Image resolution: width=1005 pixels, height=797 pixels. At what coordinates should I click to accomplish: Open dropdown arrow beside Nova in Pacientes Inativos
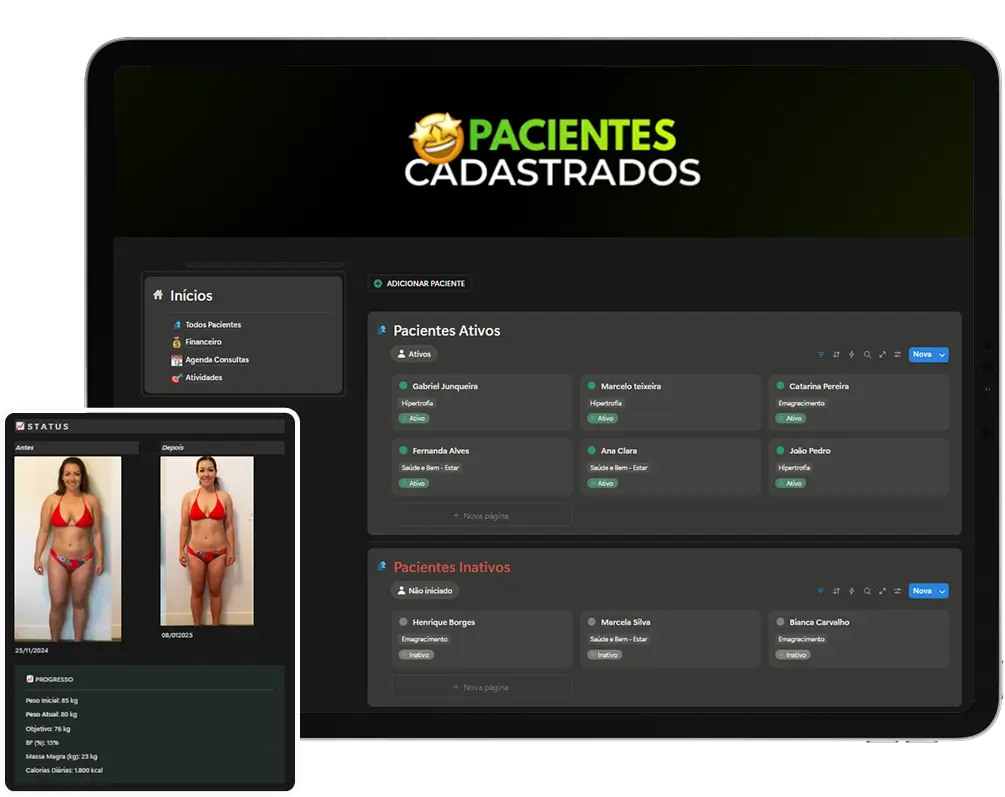pyautogui.click(x=942, y=591)
